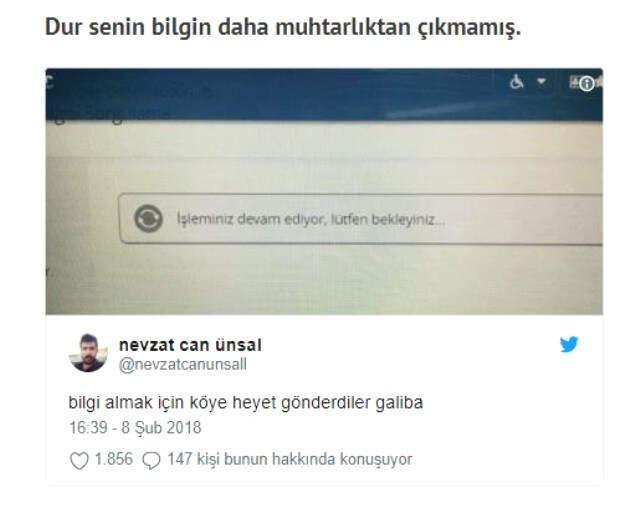
Task: Open the 16:39 - 8 Şub 2018 timestamp
Action: pyautogui.click(x=135, y=428)
